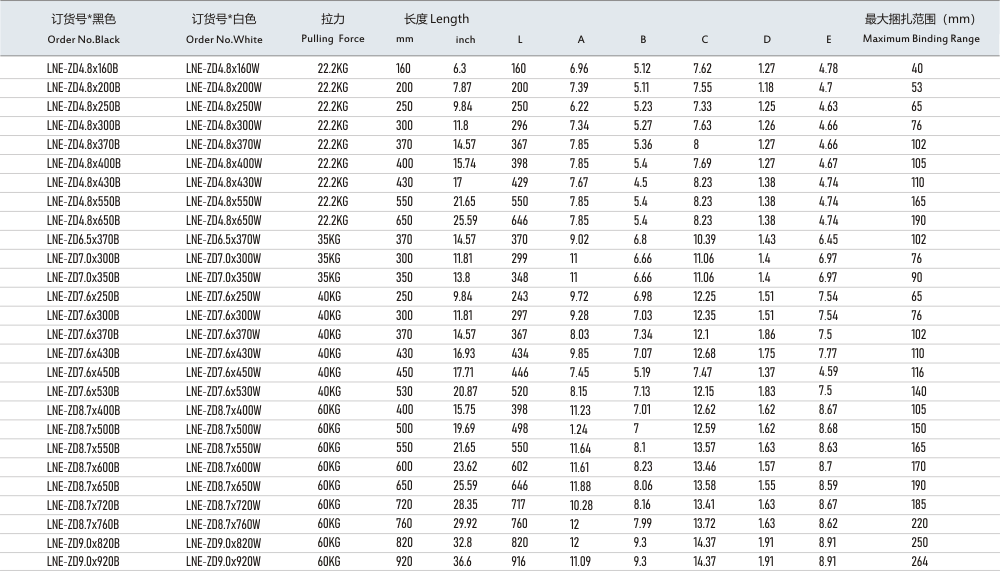Select the LNE-ZD4.8x370B cell
The width and height of the screenshot is (1000, 571).
click(83, 144)
